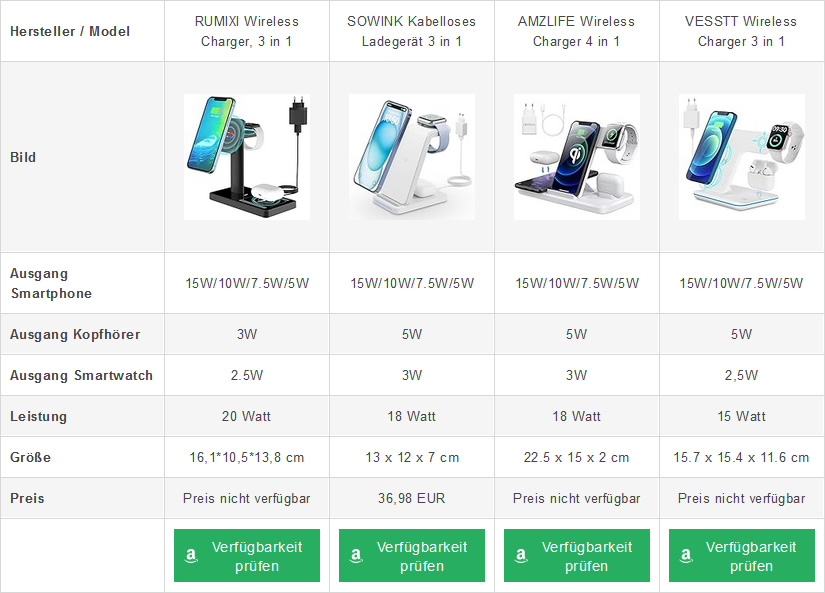Open the black RUMIXI charger product image
Viewport: 825px width, 593px height.
[247, 157]
